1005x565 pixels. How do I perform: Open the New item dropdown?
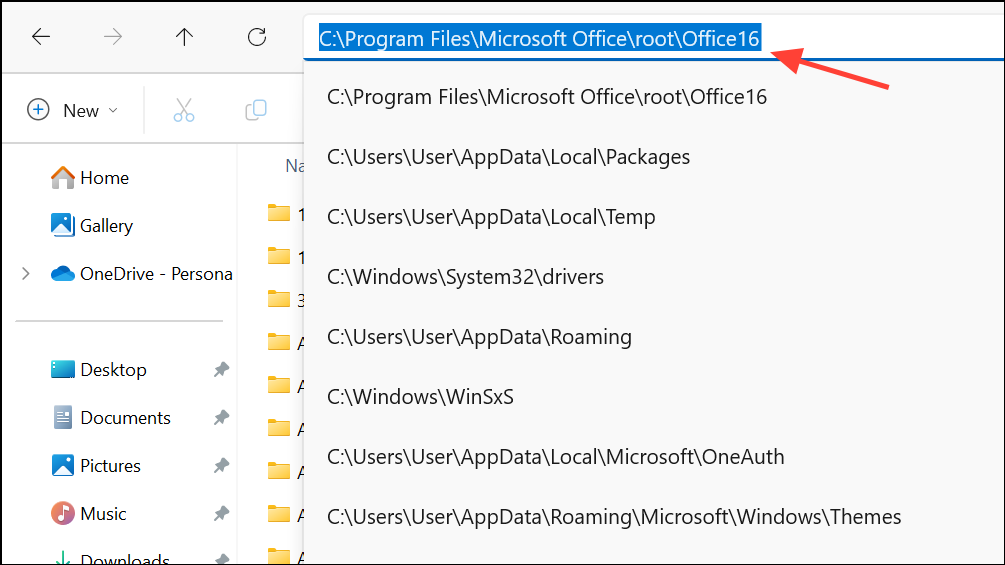[73, 110]
